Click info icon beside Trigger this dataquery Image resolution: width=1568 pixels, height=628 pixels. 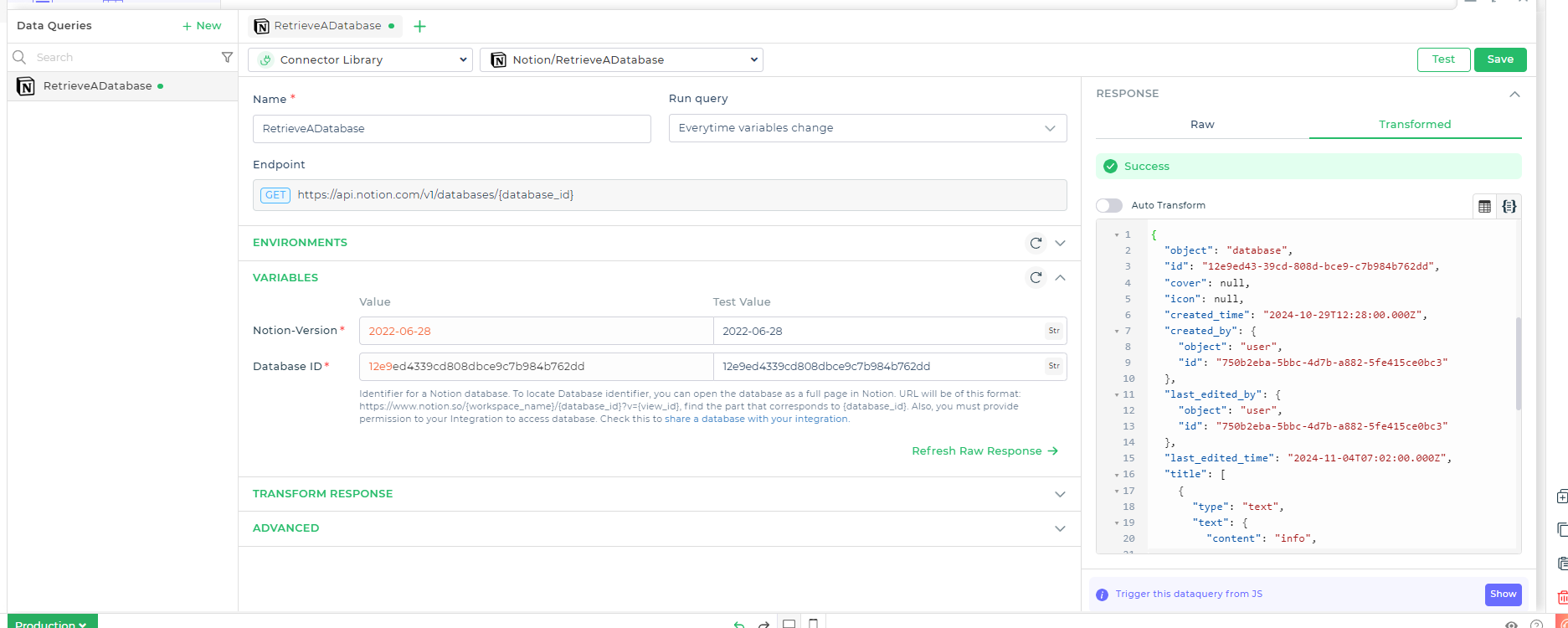(x=1102, y=595)
